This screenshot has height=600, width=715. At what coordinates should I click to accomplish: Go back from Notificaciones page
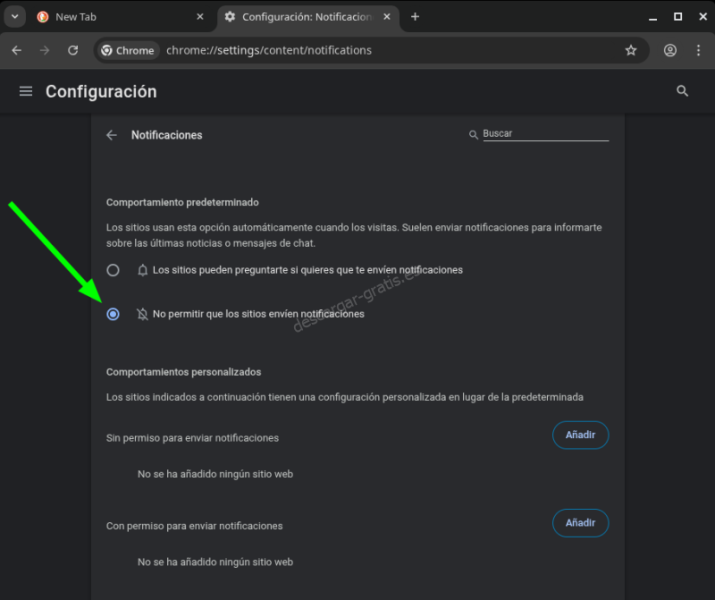[x=112, y=135]
